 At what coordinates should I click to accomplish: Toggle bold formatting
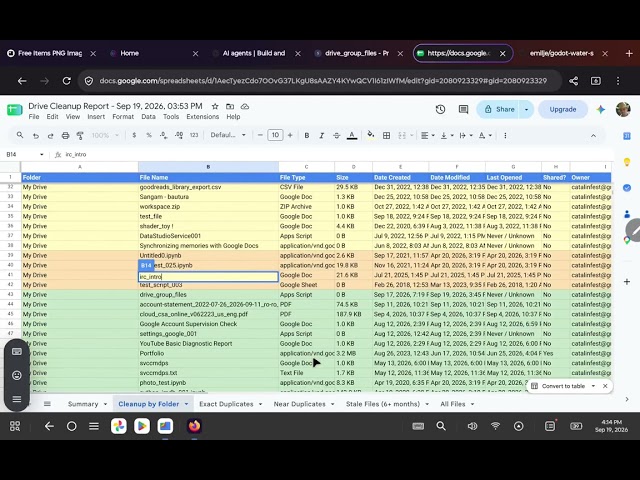(x=307, y=136)
